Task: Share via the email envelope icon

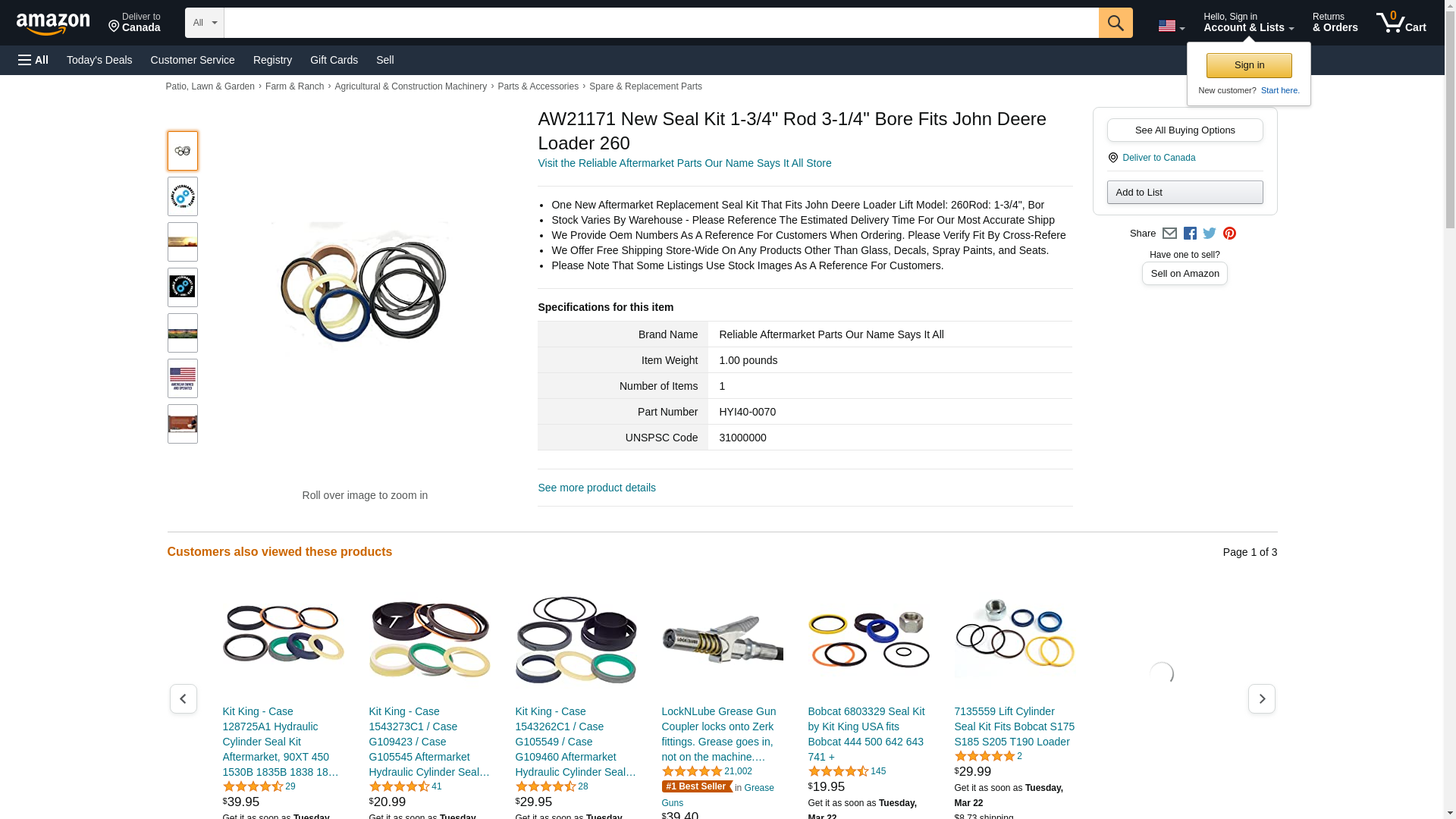Action: click(x=1169, y=234)
